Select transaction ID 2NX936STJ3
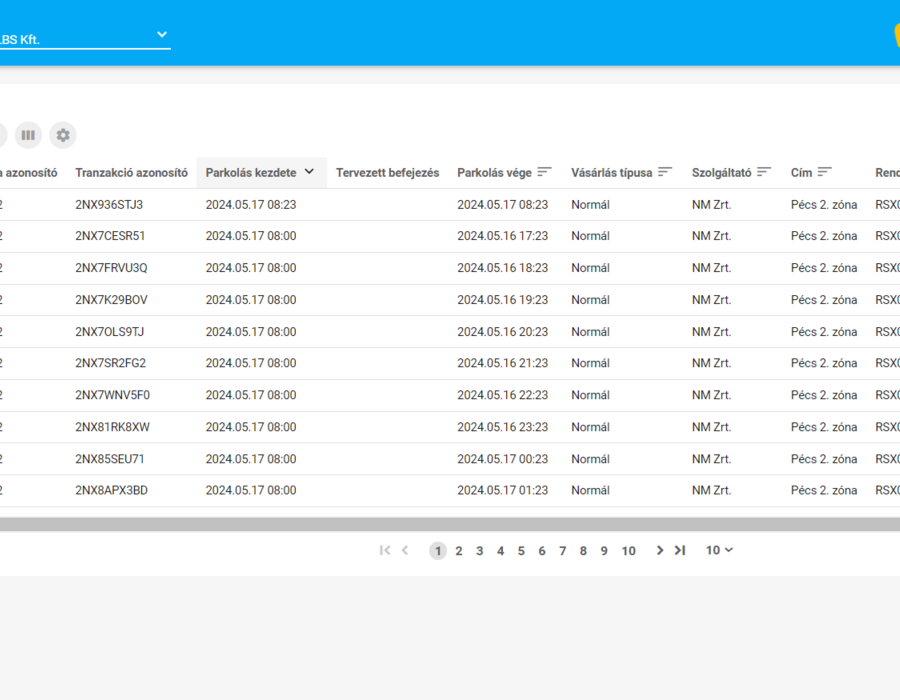The width and height of the screenshot is (900, 700). point(109,205)
